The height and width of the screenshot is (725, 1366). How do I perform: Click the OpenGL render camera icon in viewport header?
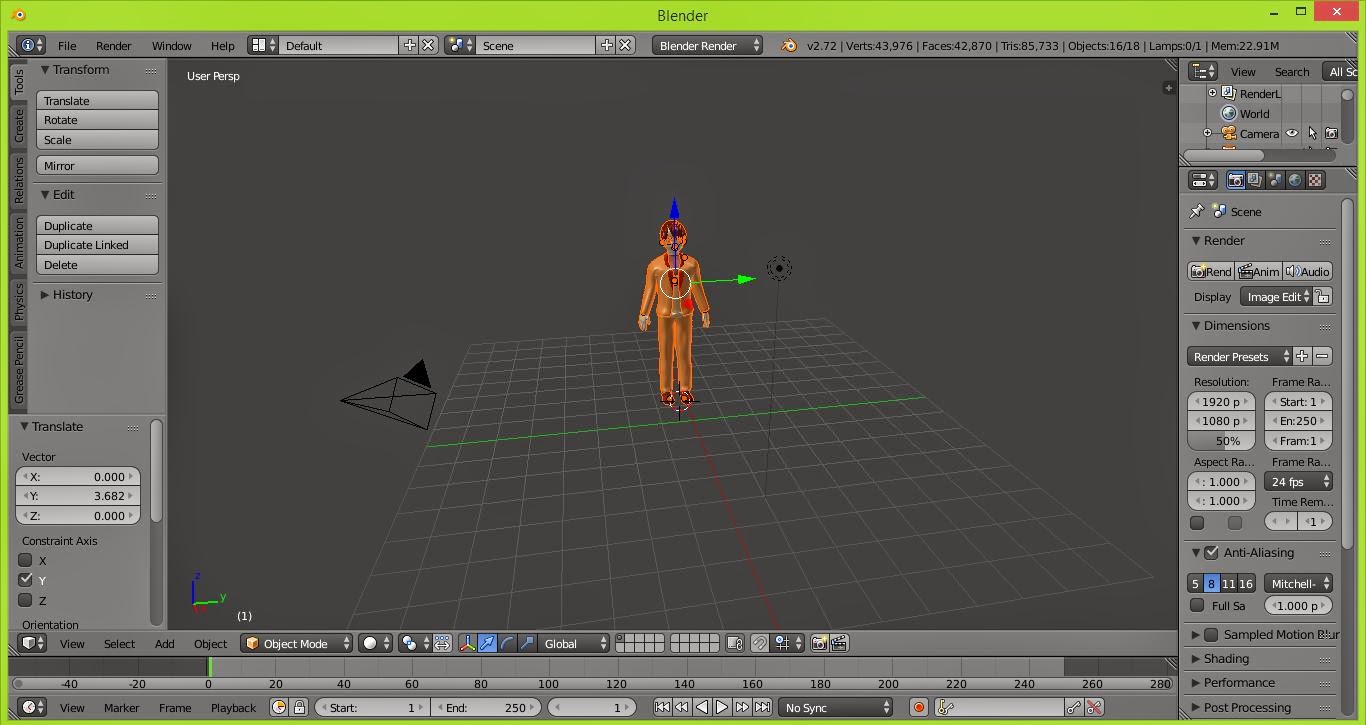click(x=820, y=643)
